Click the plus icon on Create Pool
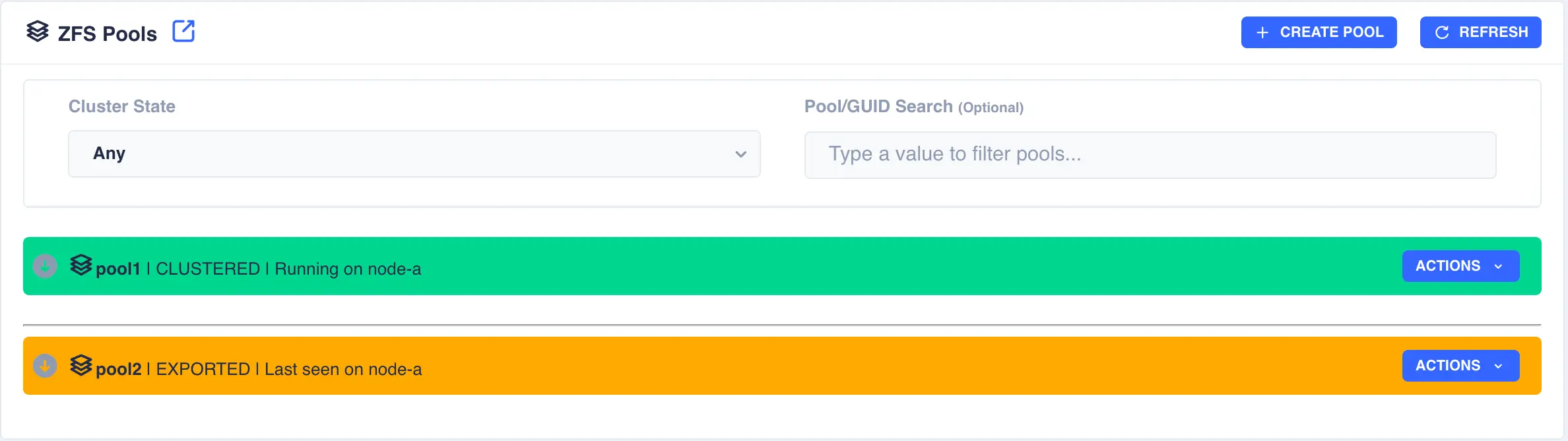The image size is (1568, 441). click(1262, 32)
